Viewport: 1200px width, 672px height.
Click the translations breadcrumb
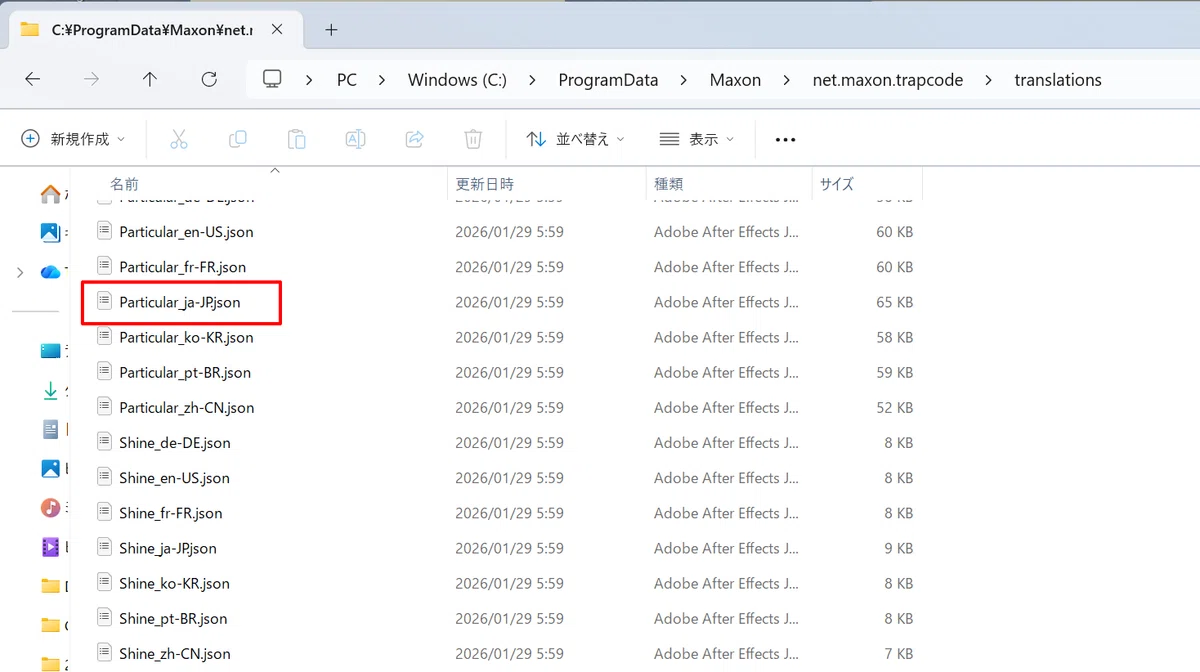coord(1058,80)
